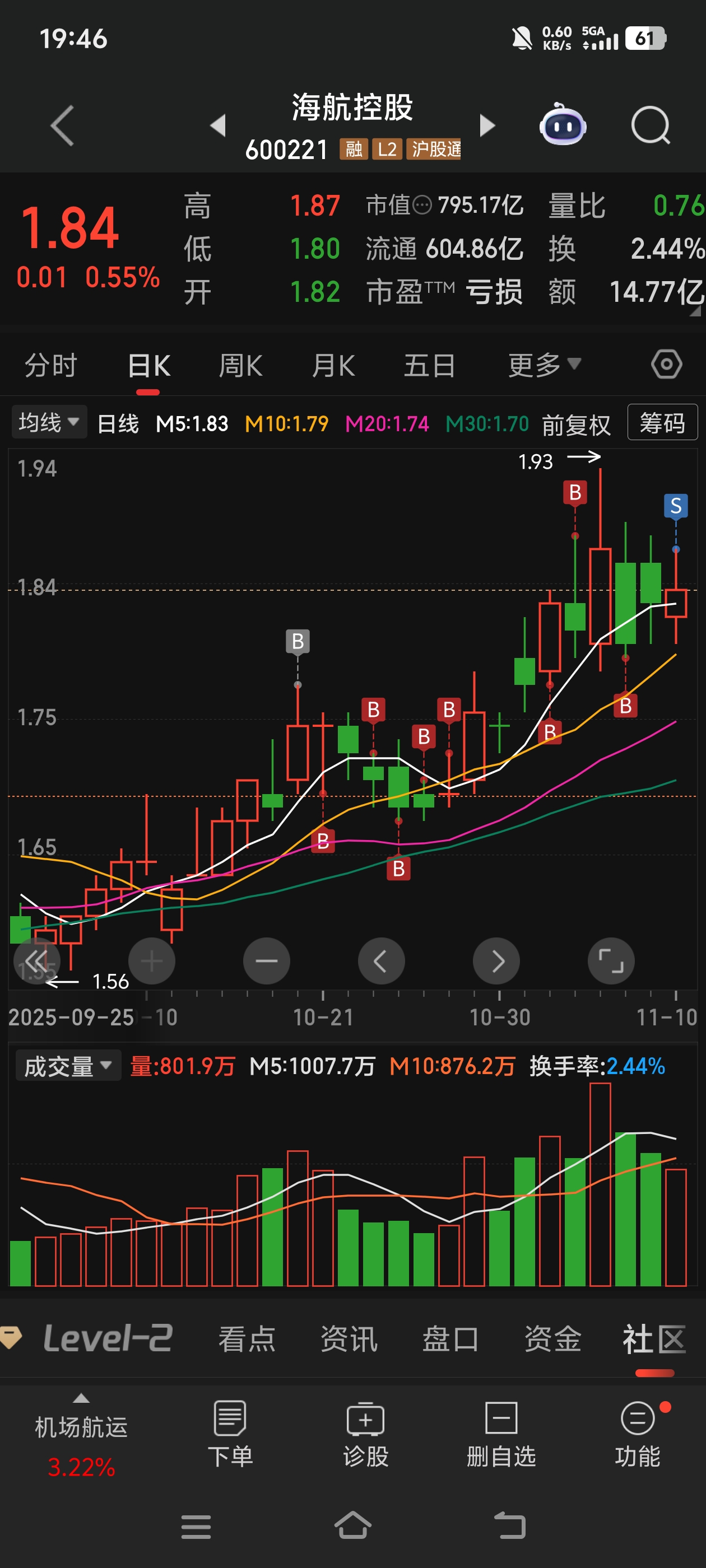Tap the last volume bar in the volume chart
706x1568 pixels.
coord(676,1227)
